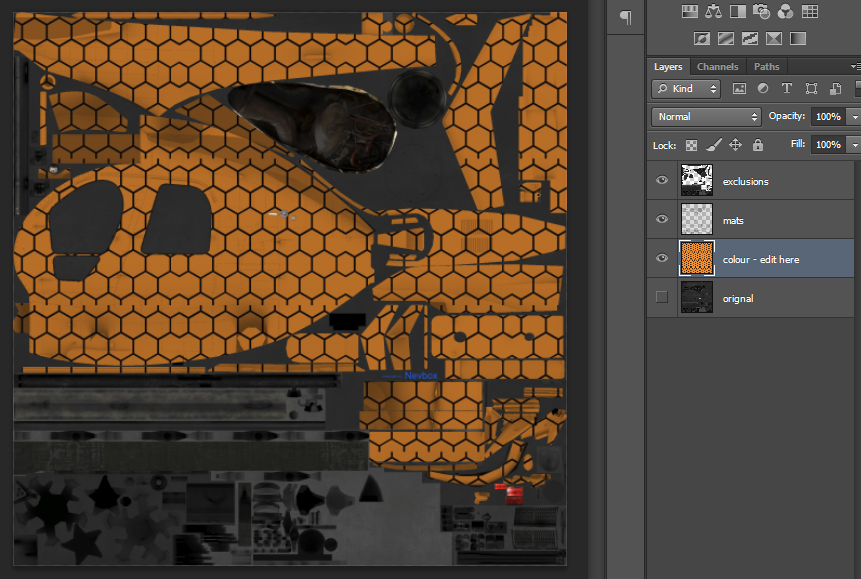861x579 pixels.
Task: Open the Opacity slider dropdown arrow
Action: tap(853, 117)
